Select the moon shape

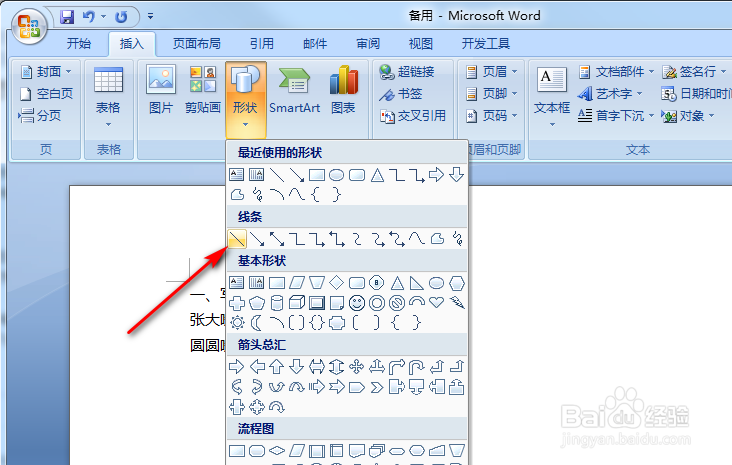(257, 323)
